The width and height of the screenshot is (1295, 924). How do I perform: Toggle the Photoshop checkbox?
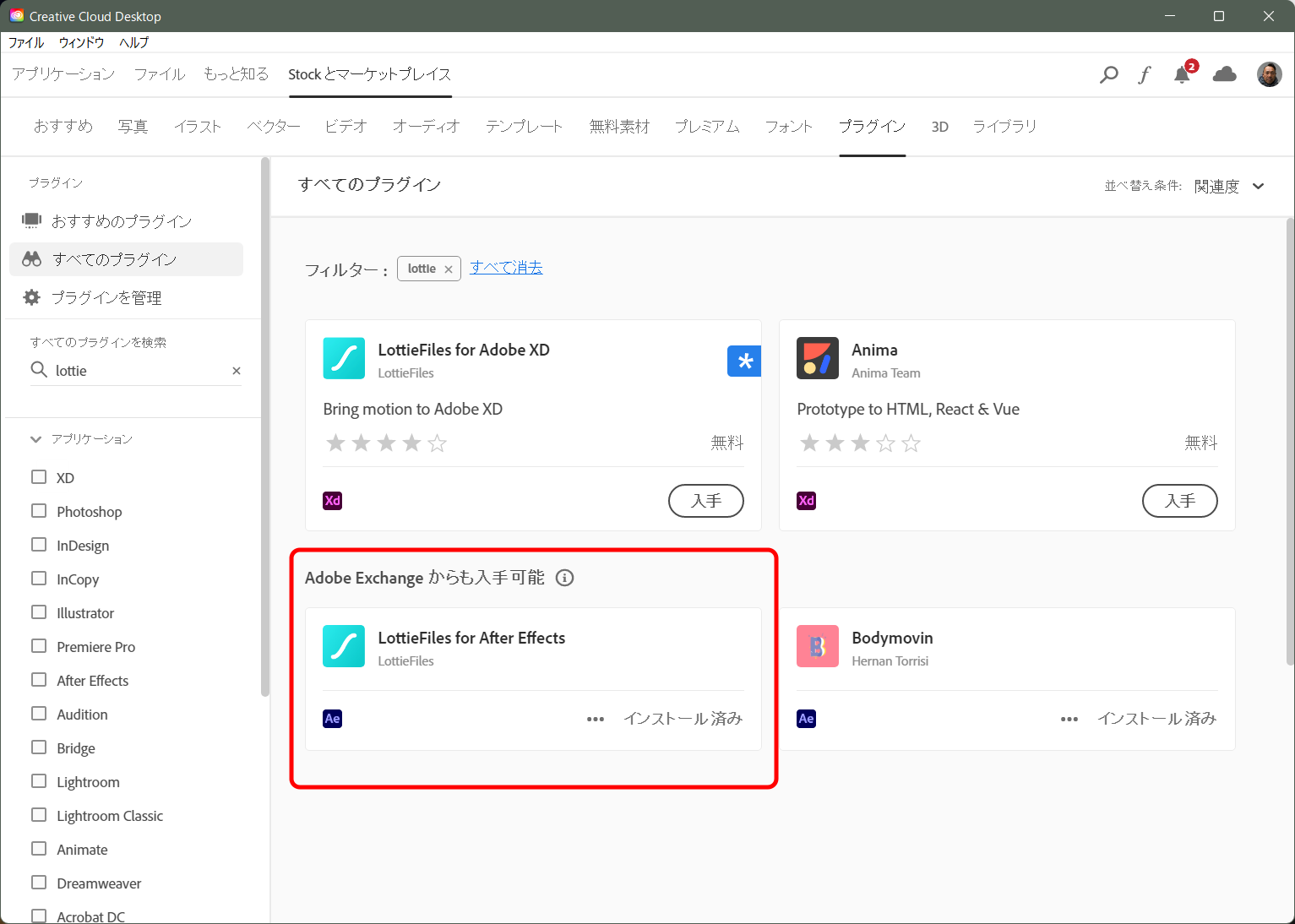pyautogui.click(x=39, y=511)
